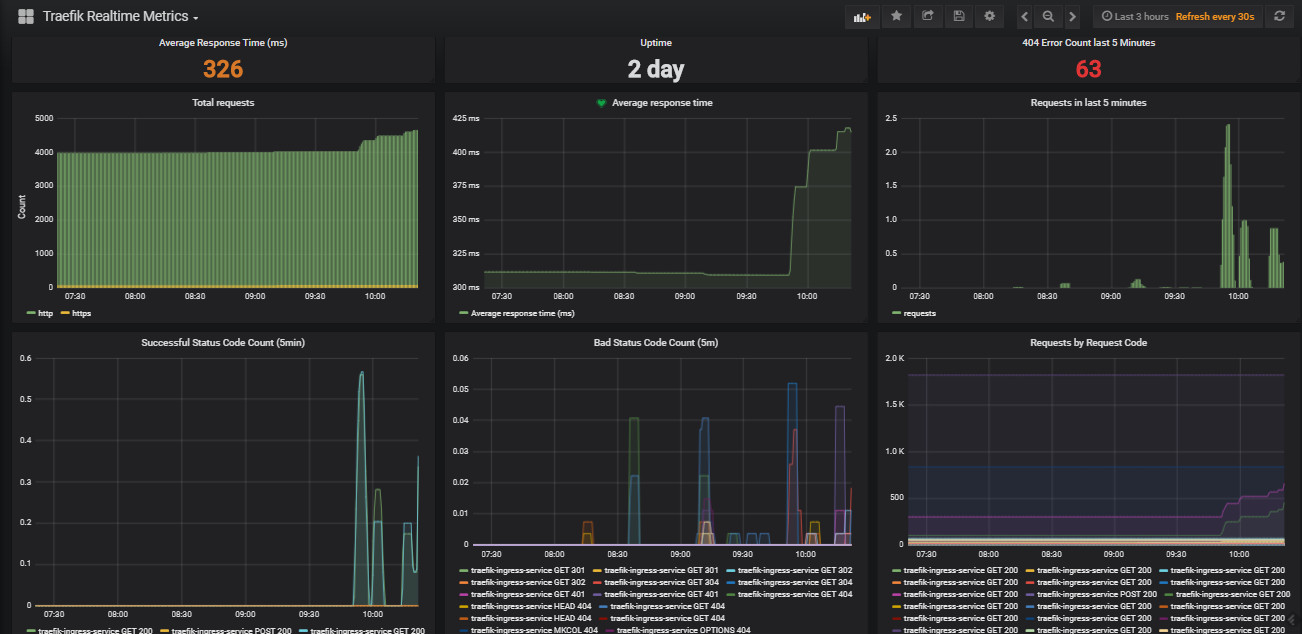Screen dimensions: 1302x634
Task: Click the Count y-axis label in Total requests
Action: (x=22, y=206)
